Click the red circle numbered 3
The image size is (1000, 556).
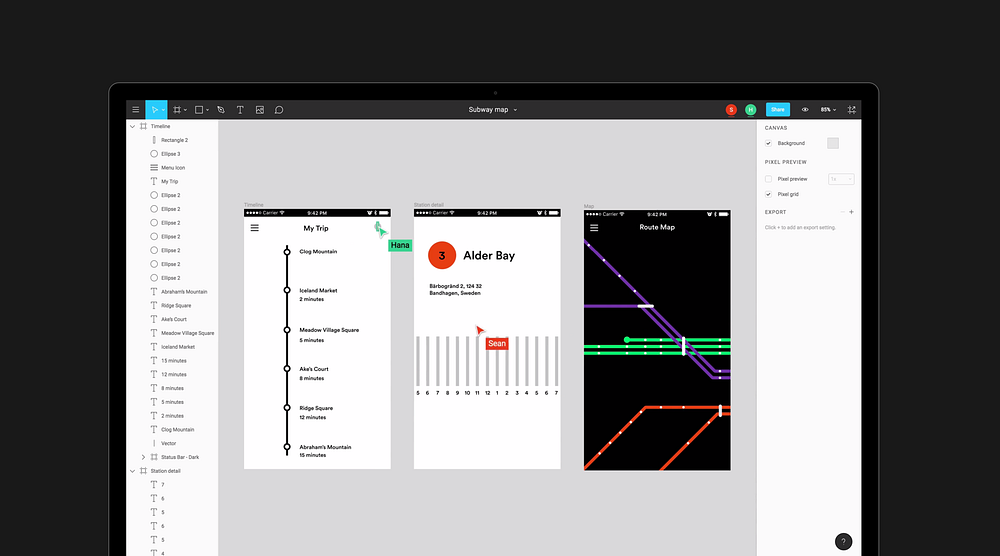point(441,255)
